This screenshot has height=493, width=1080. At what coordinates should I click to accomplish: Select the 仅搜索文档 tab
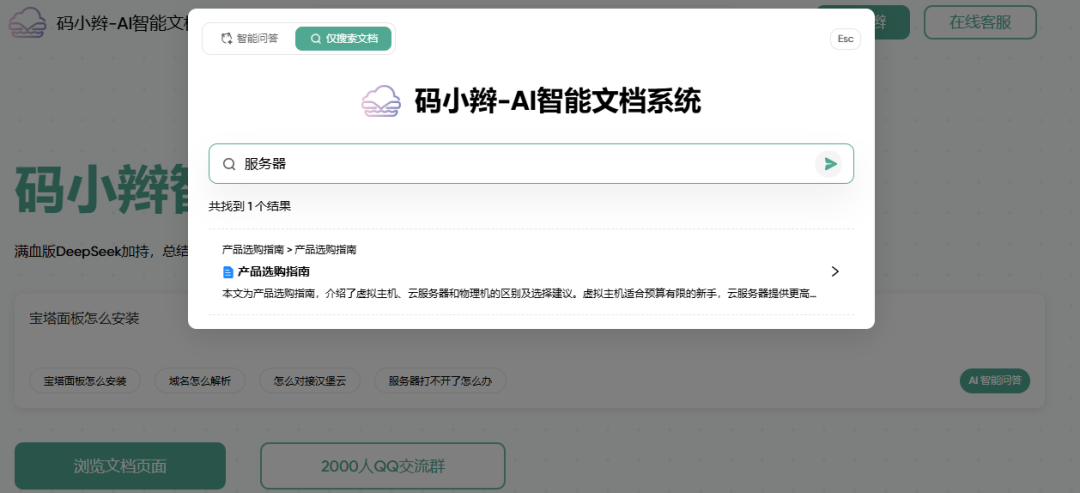pyautogui.click(x=343, y=39)
